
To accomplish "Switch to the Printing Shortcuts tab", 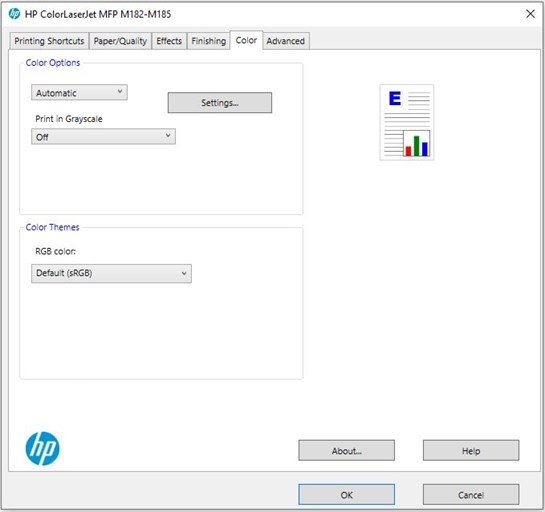I will 49,41.
